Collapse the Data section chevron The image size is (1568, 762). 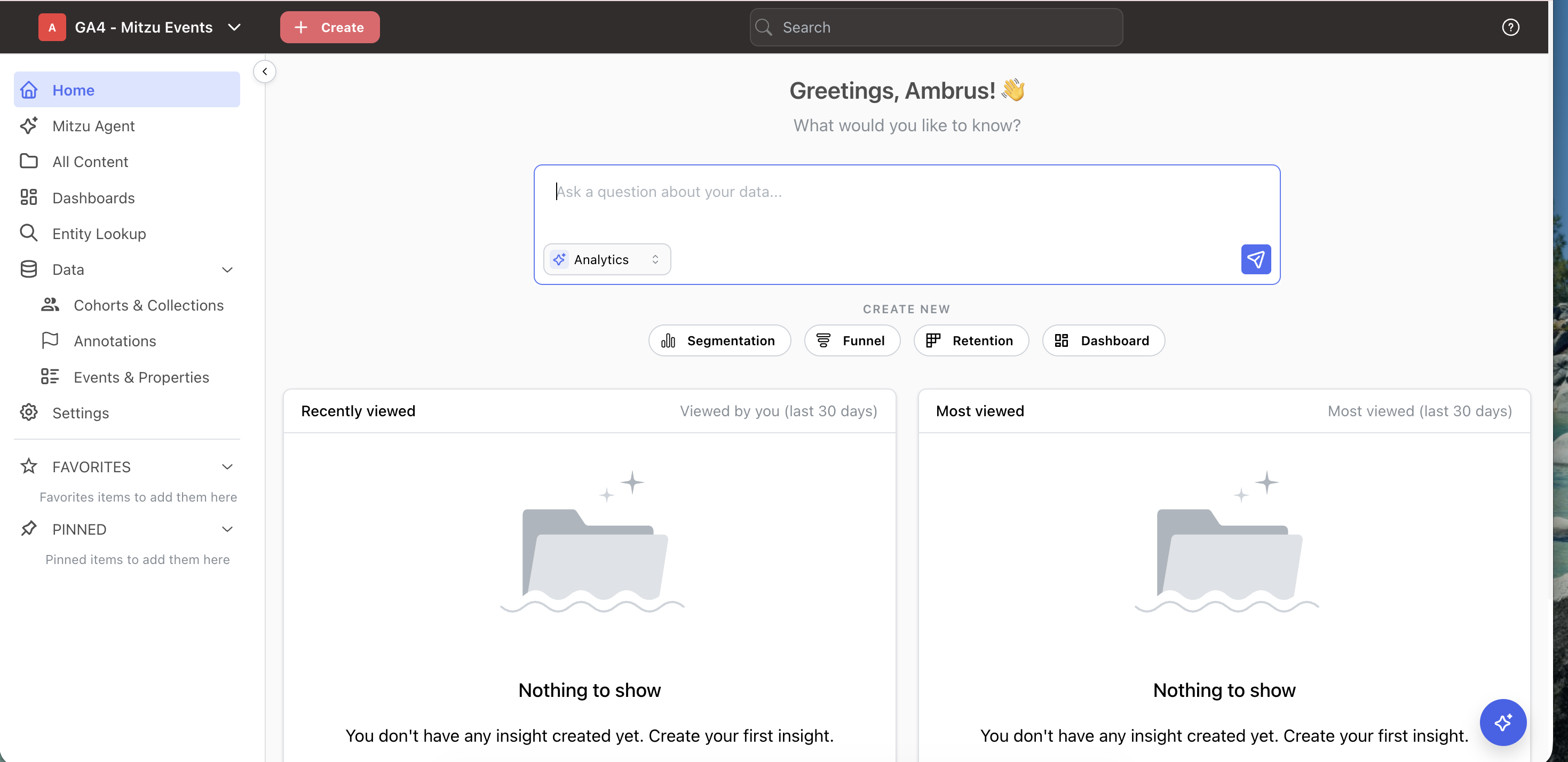tap(227, 269)
